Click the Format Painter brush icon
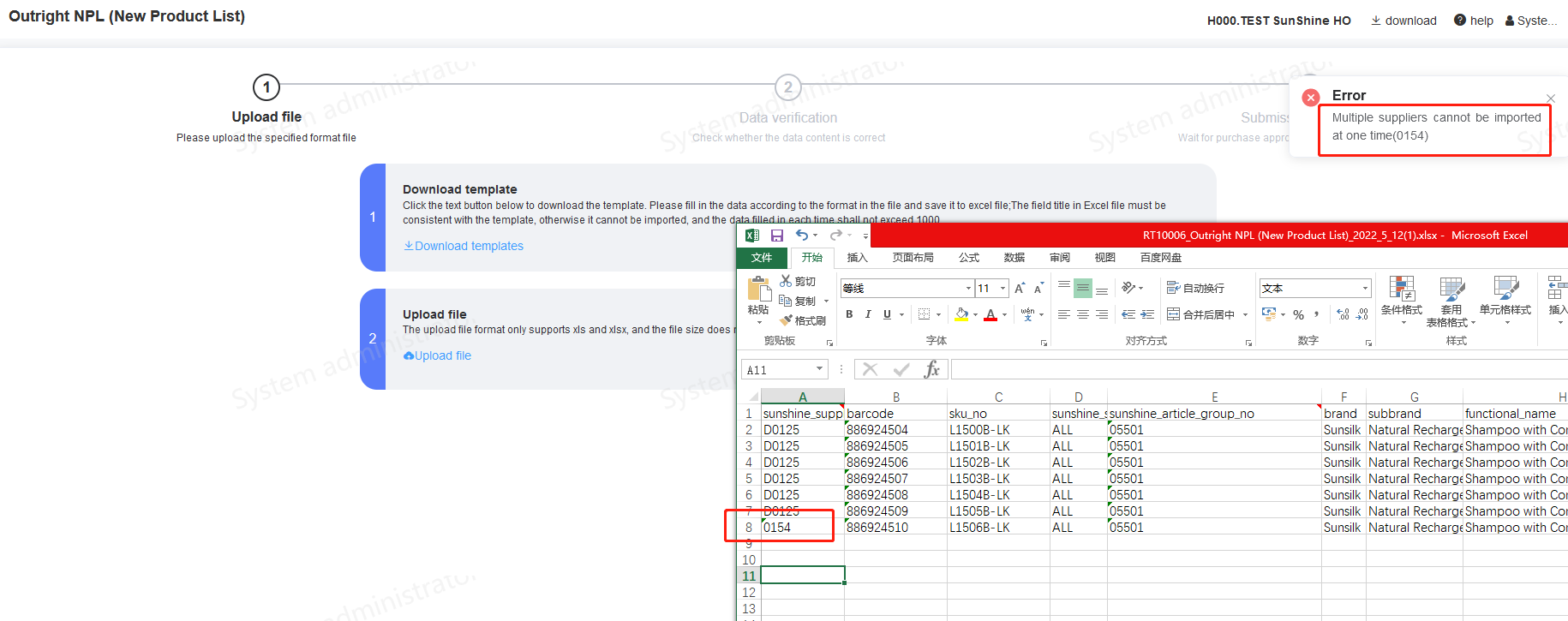This screenshot has width=1568, height=621. 786,320
